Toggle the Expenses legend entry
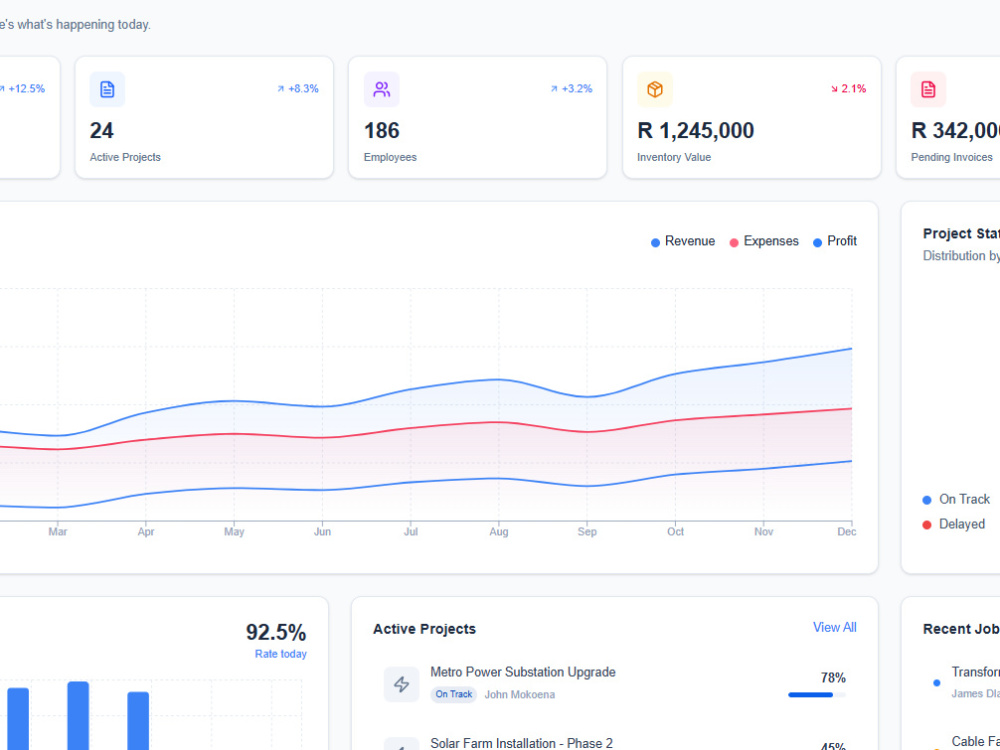This screenshot has width=1000, height=750. tap(764, 241)
